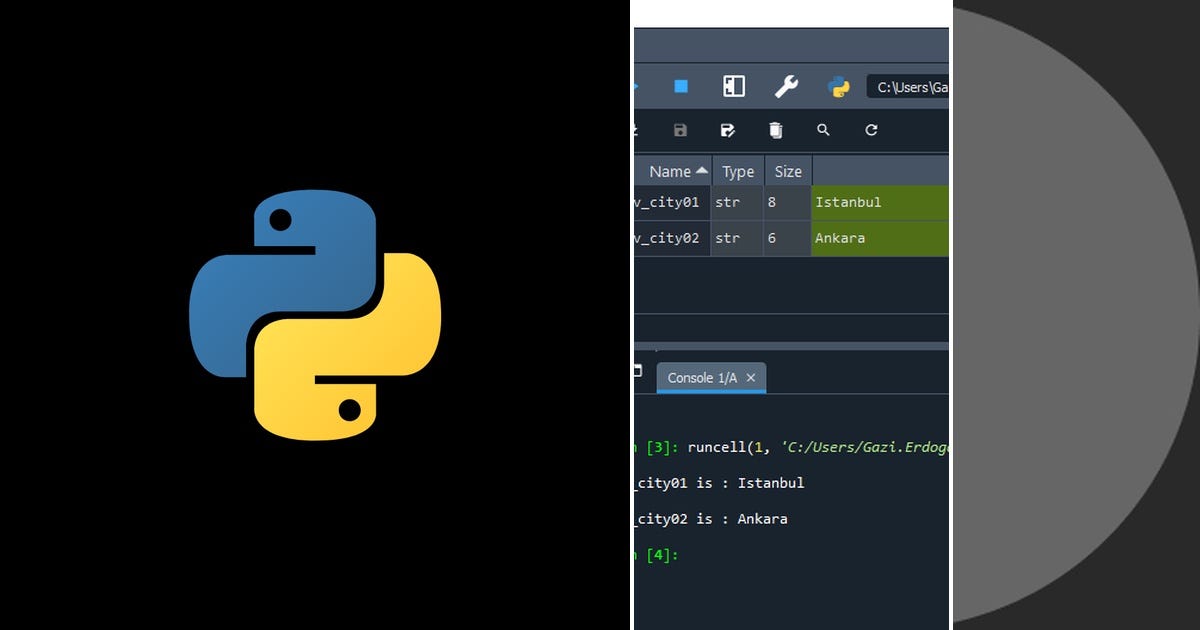Click the runcell command line in console
The height and width of the screenshot is (630, 1200).
(791, 447)
